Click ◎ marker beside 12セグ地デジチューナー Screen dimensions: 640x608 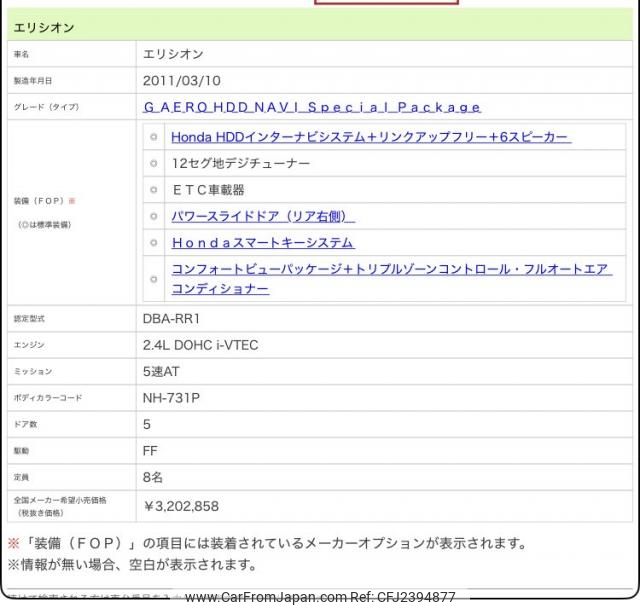coord(154,163)
